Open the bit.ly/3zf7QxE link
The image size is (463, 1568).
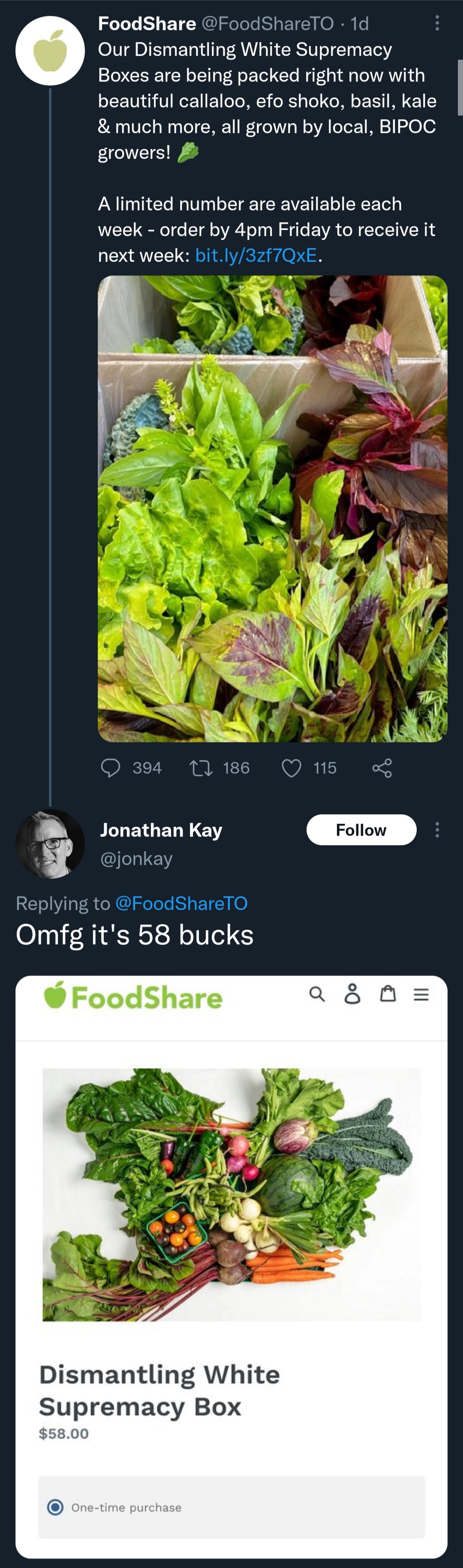click(x=256, y=255)
